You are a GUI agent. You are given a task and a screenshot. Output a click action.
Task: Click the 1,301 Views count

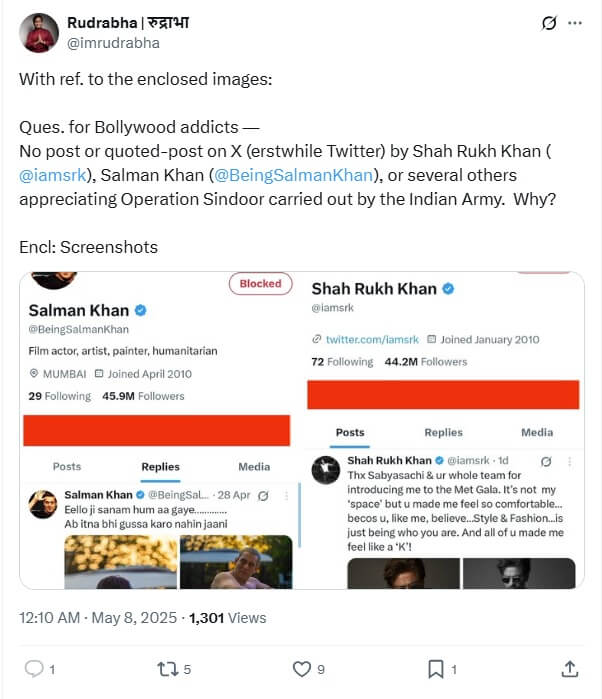(227, 618)
